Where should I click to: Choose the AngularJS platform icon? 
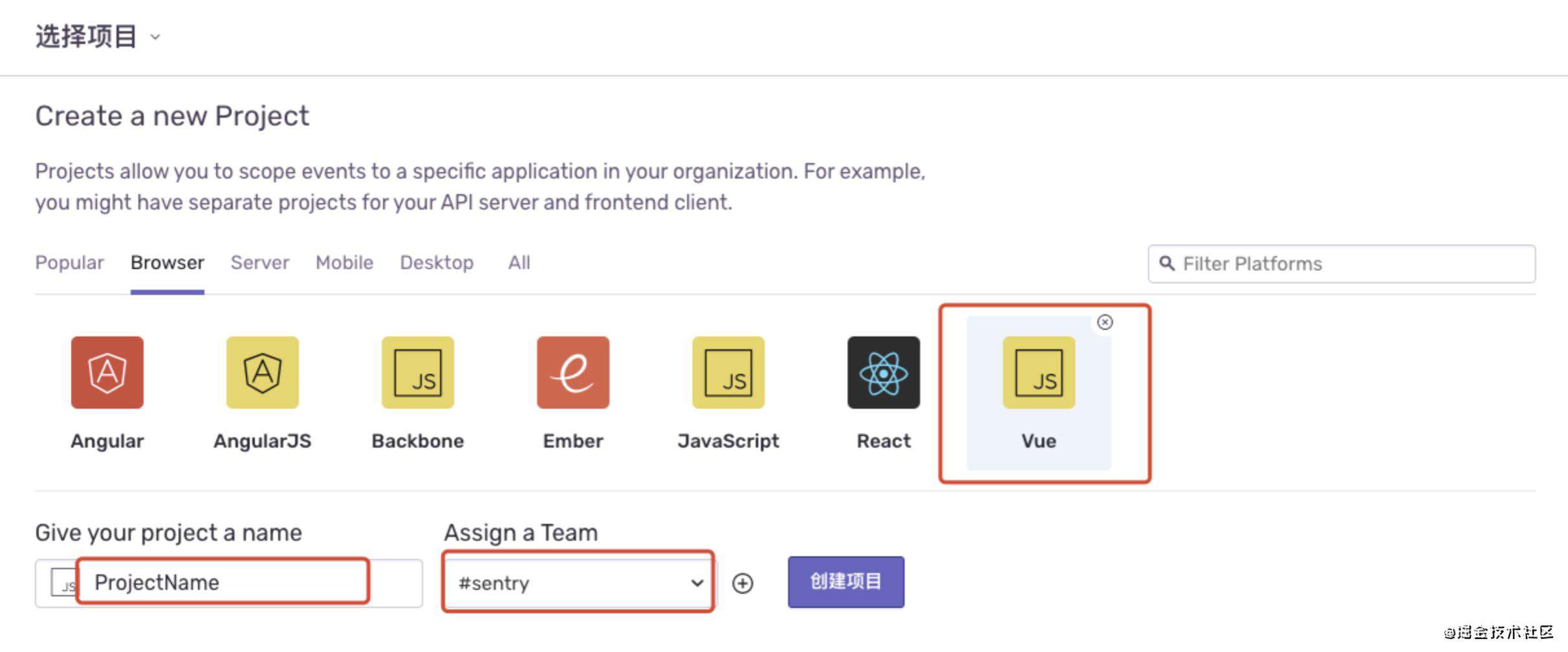263,372
